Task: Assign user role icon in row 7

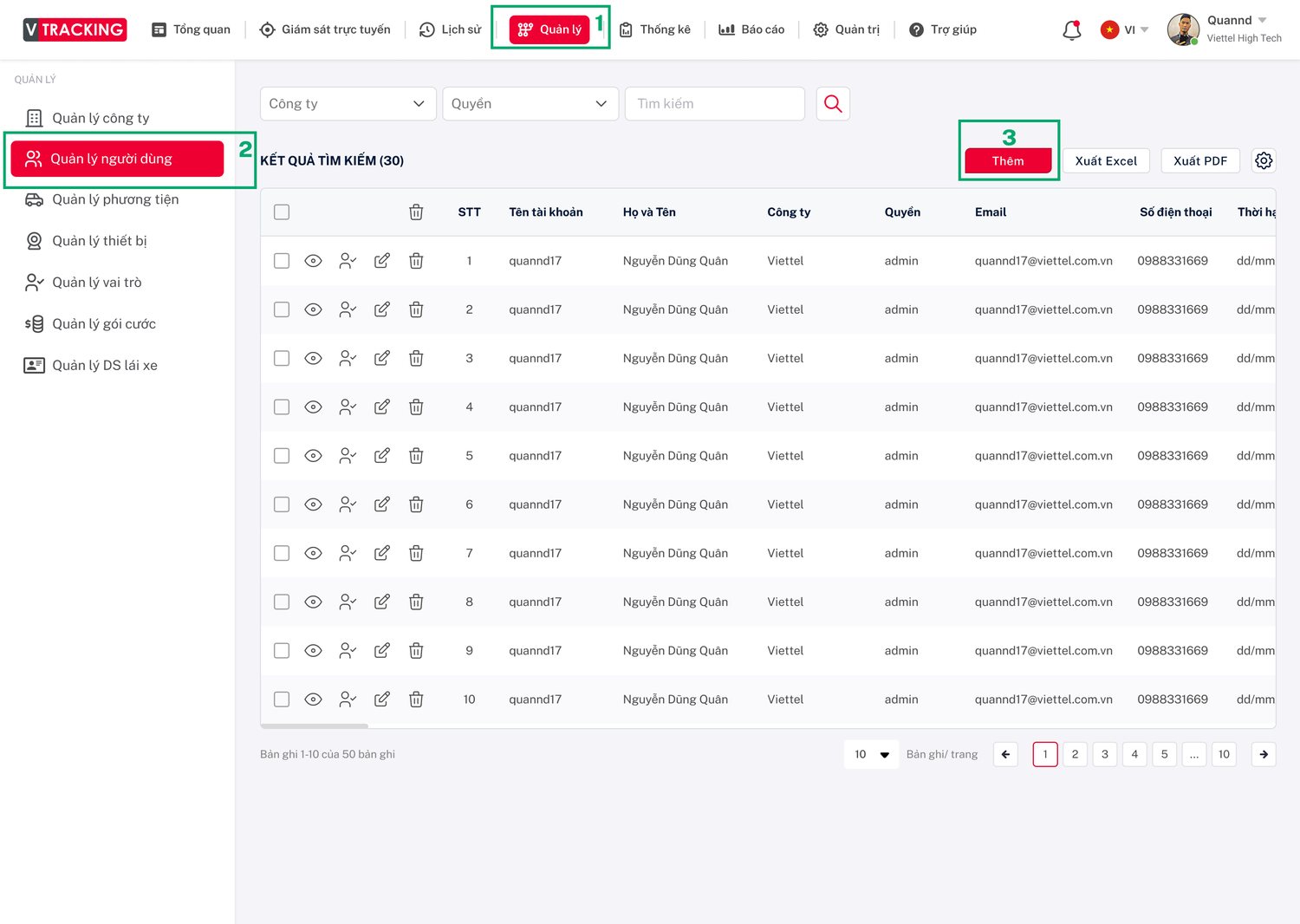Action: point(348,553)
